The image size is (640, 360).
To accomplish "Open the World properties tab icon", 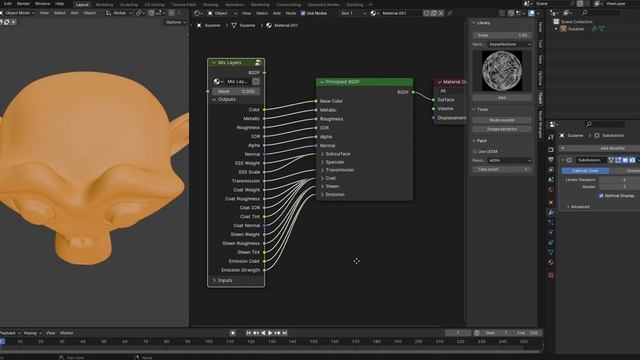I will [x=551, y=190].
